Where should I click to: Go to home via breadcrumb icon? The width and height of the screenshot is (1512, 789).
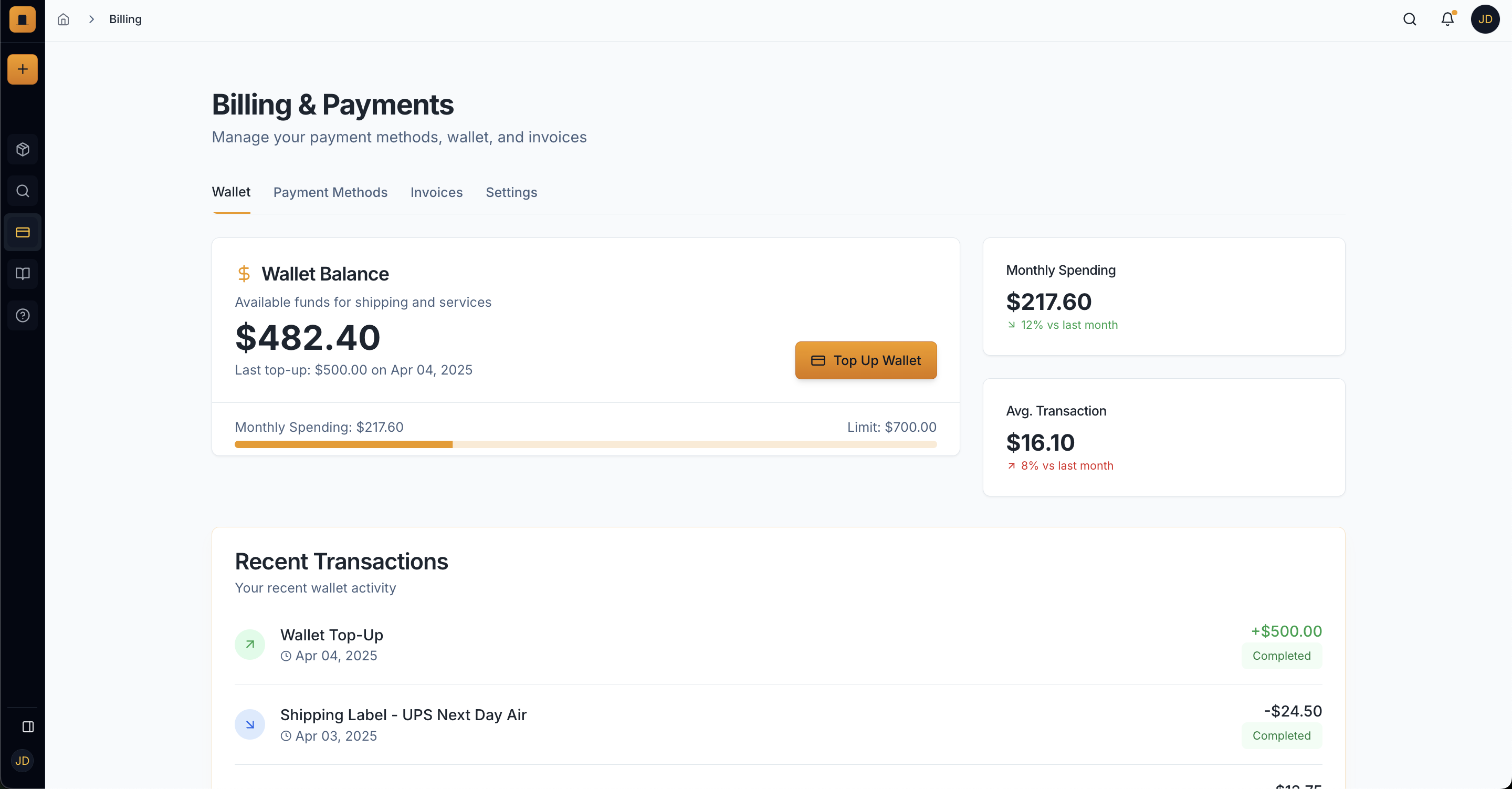[64, 19]
